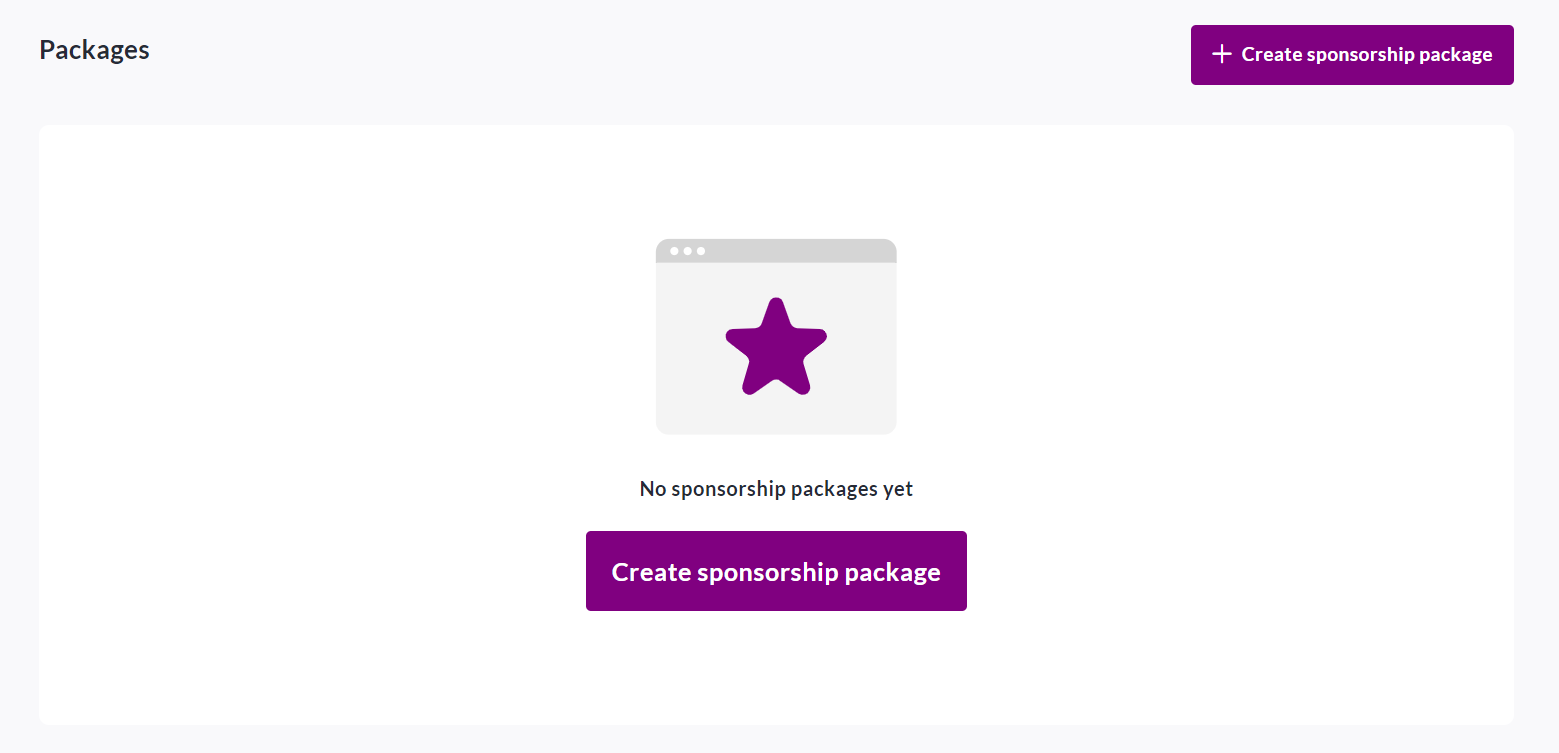Click the word "sponsorship" in the empty-state message

(x=728, y=489)
